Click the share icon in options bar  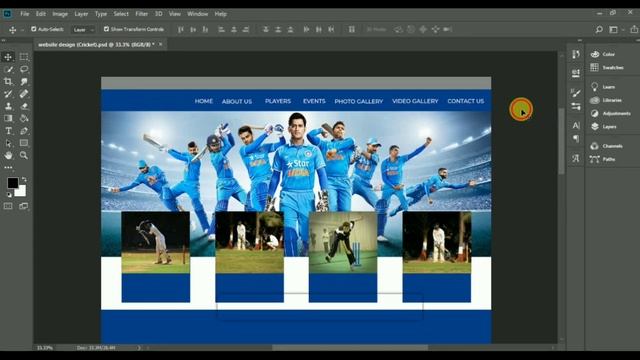pos(633,29)
